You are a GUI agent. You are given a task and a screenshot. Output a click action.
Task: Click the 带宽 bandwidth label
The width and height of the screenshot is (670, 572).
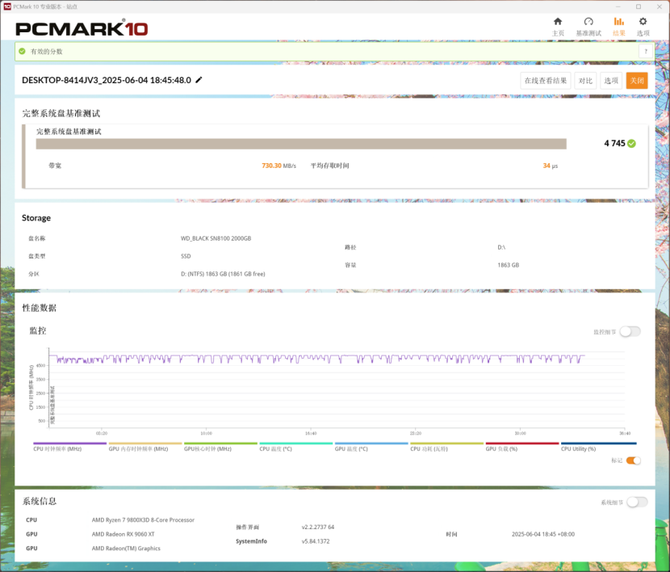tap(55, 166)
